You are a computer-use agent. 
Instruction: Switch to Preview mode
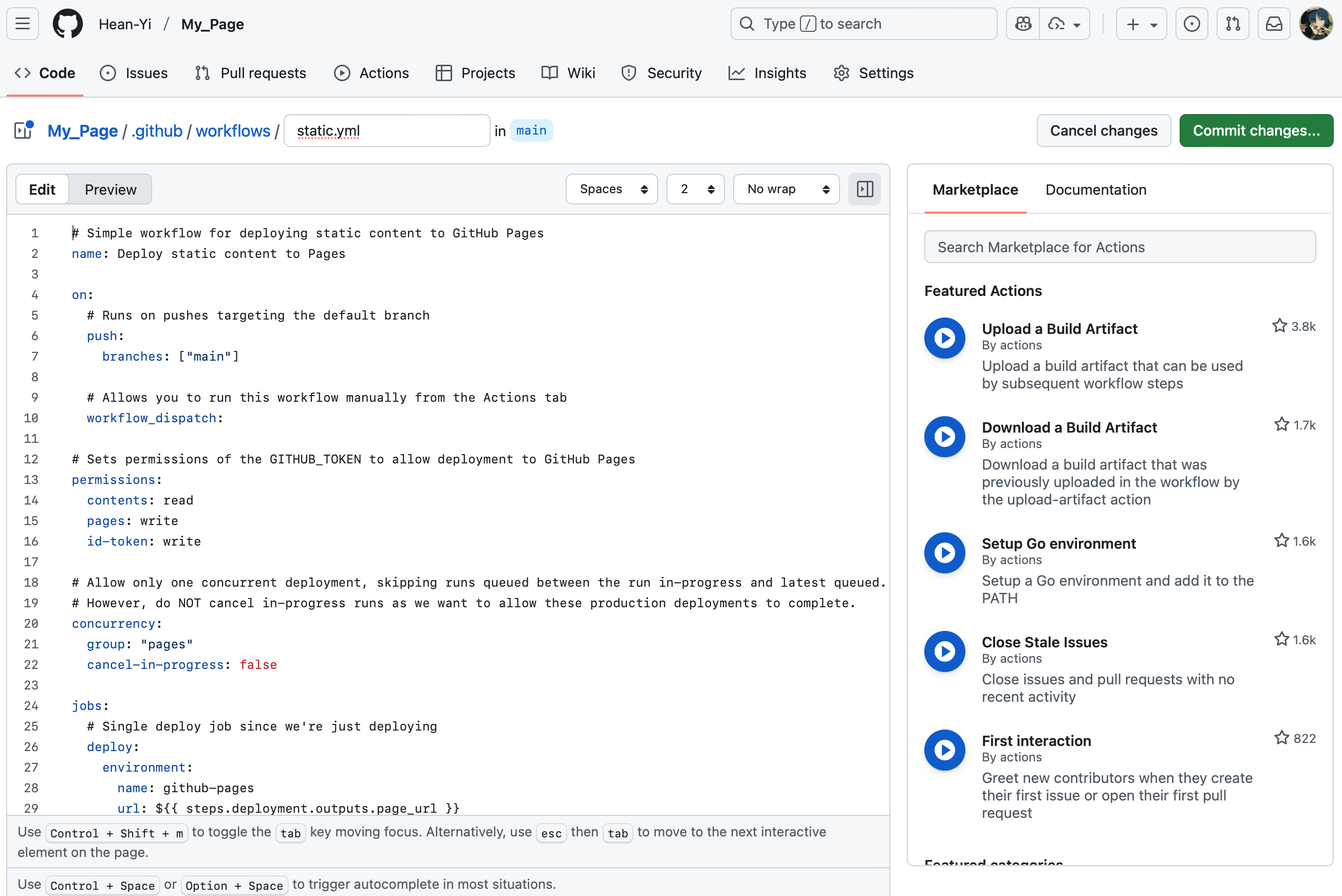(110, 189)
